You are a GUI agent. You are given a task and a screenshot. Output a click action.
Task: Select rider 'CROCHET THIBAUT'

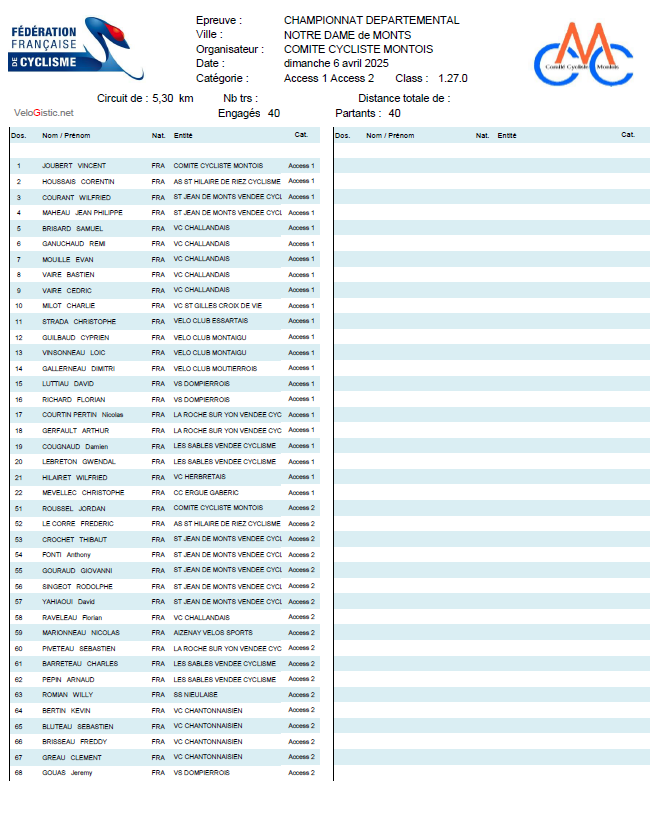point(75,540)
